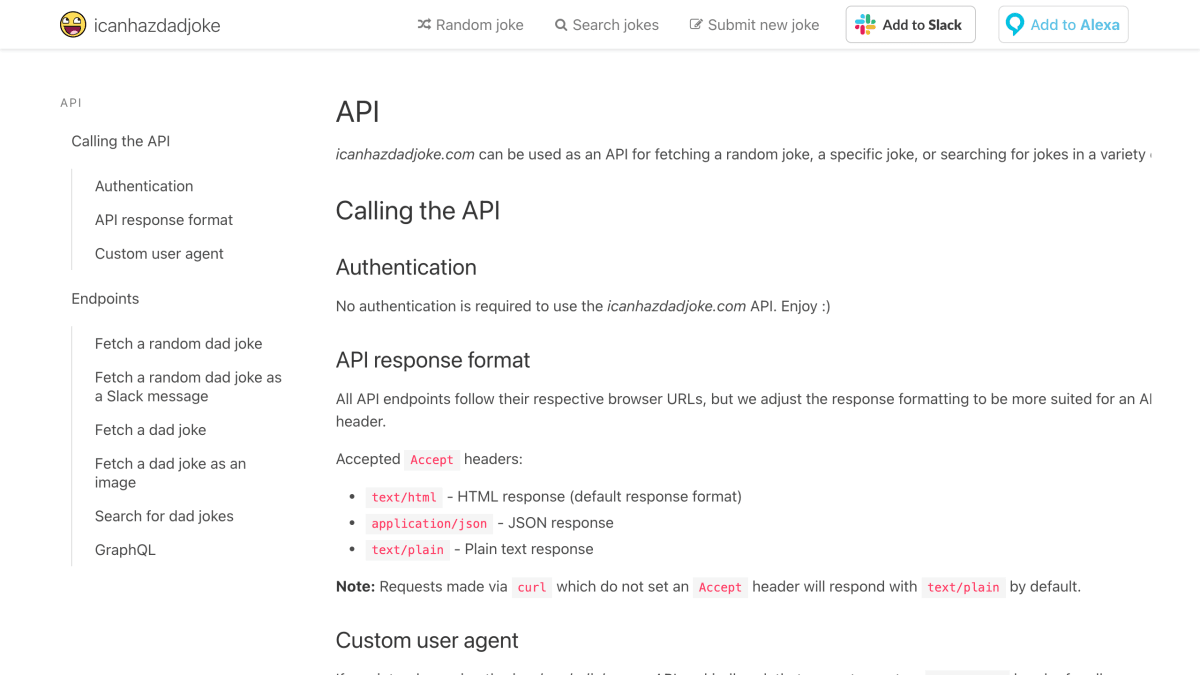Click the application/json code tag

pyautogui.click(x=429, y=523)
